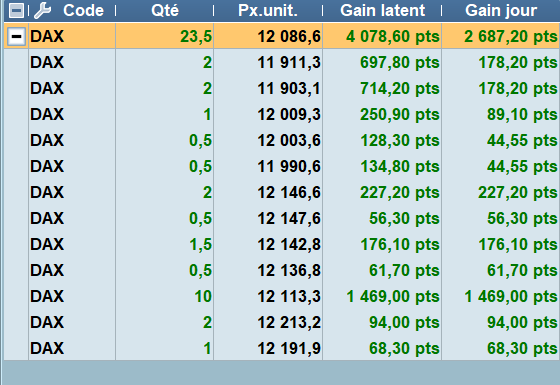The image size is (560, 385).
Task: Select the position priced 12 146,6
Action: point(289,192)
